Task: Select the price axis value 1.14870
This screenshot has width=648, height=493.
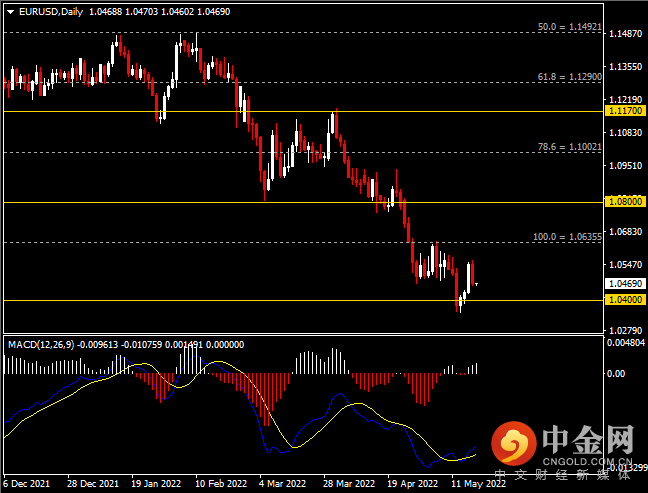Action: click(x=626, y=34)
